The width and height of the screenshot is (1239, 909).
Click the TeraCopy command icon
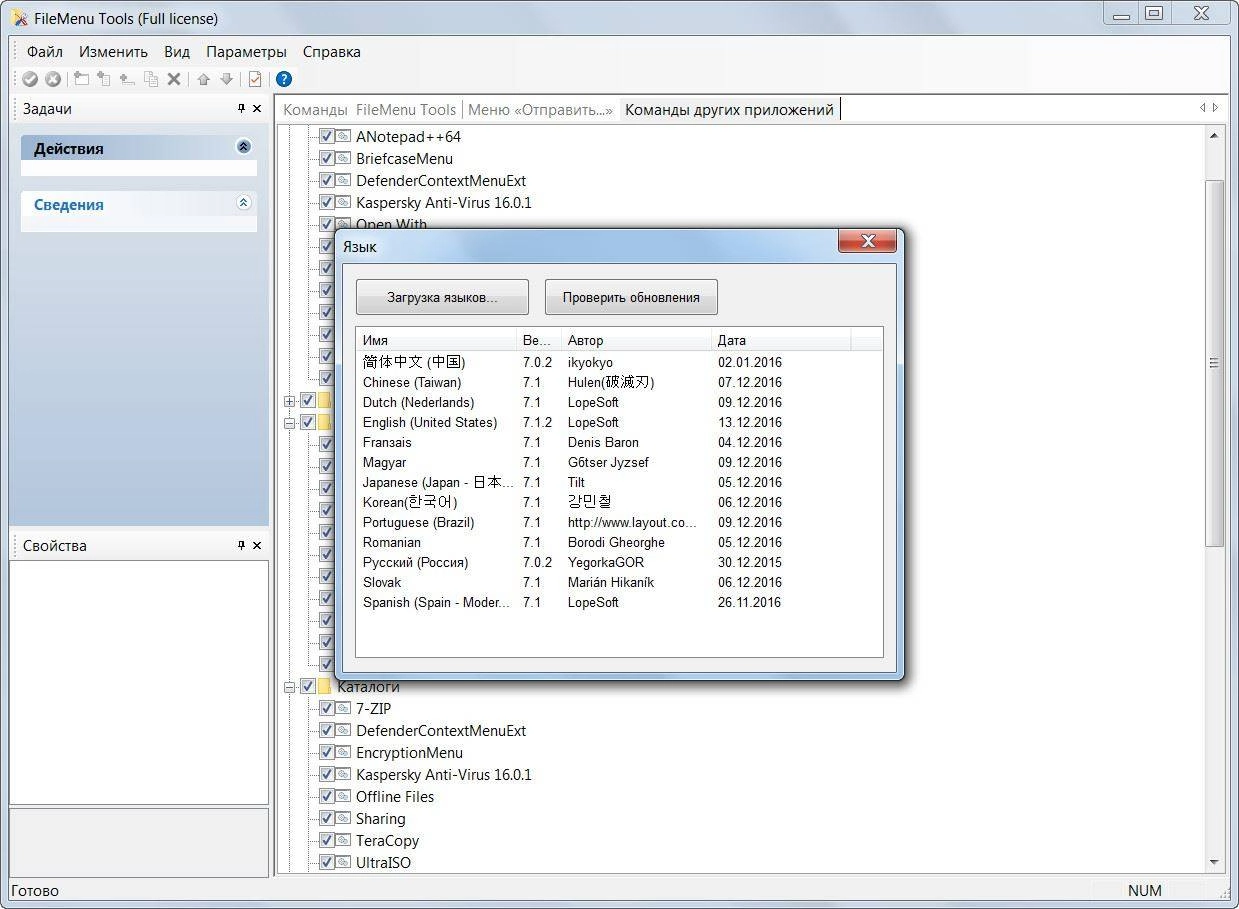(x=343, y=840)
